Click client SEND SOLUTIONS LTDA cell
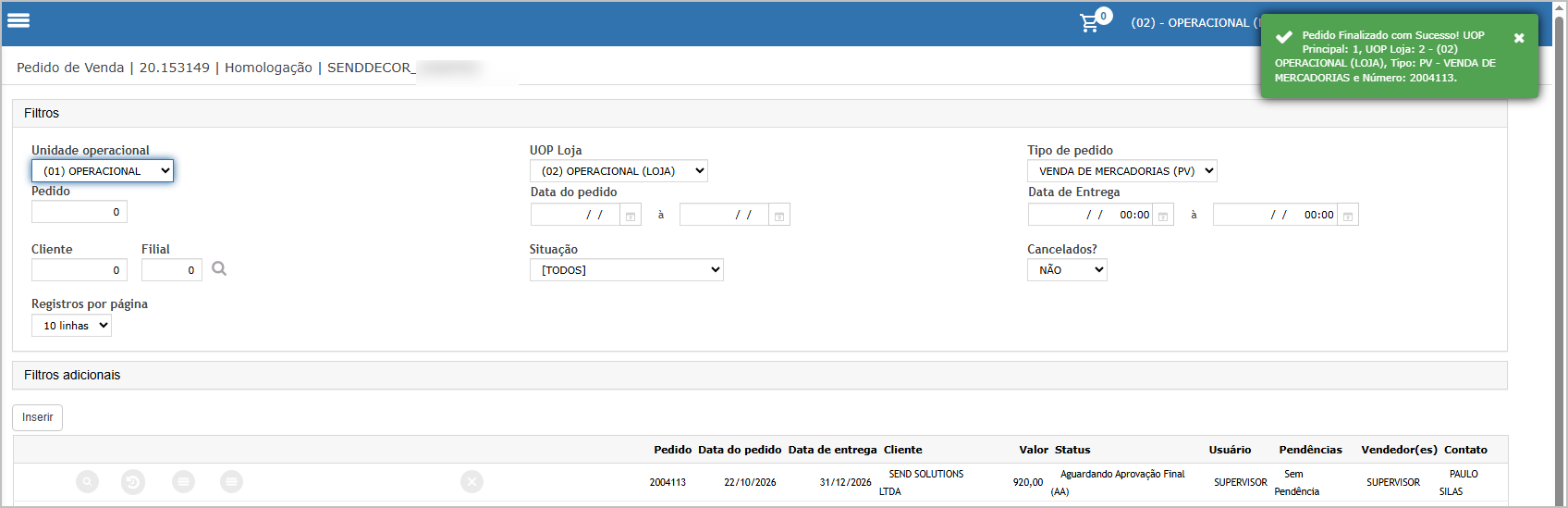 [x=921, y=483]
